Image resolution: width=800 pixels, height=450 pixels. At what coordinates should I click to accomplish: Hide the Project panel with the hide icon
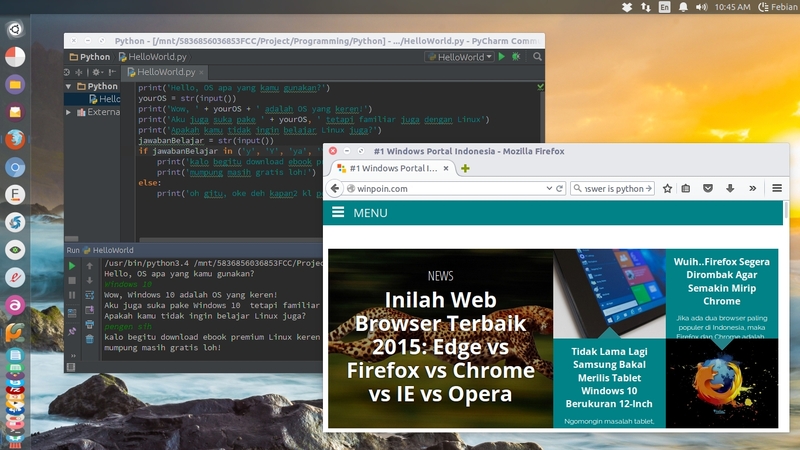pos(112,72)
